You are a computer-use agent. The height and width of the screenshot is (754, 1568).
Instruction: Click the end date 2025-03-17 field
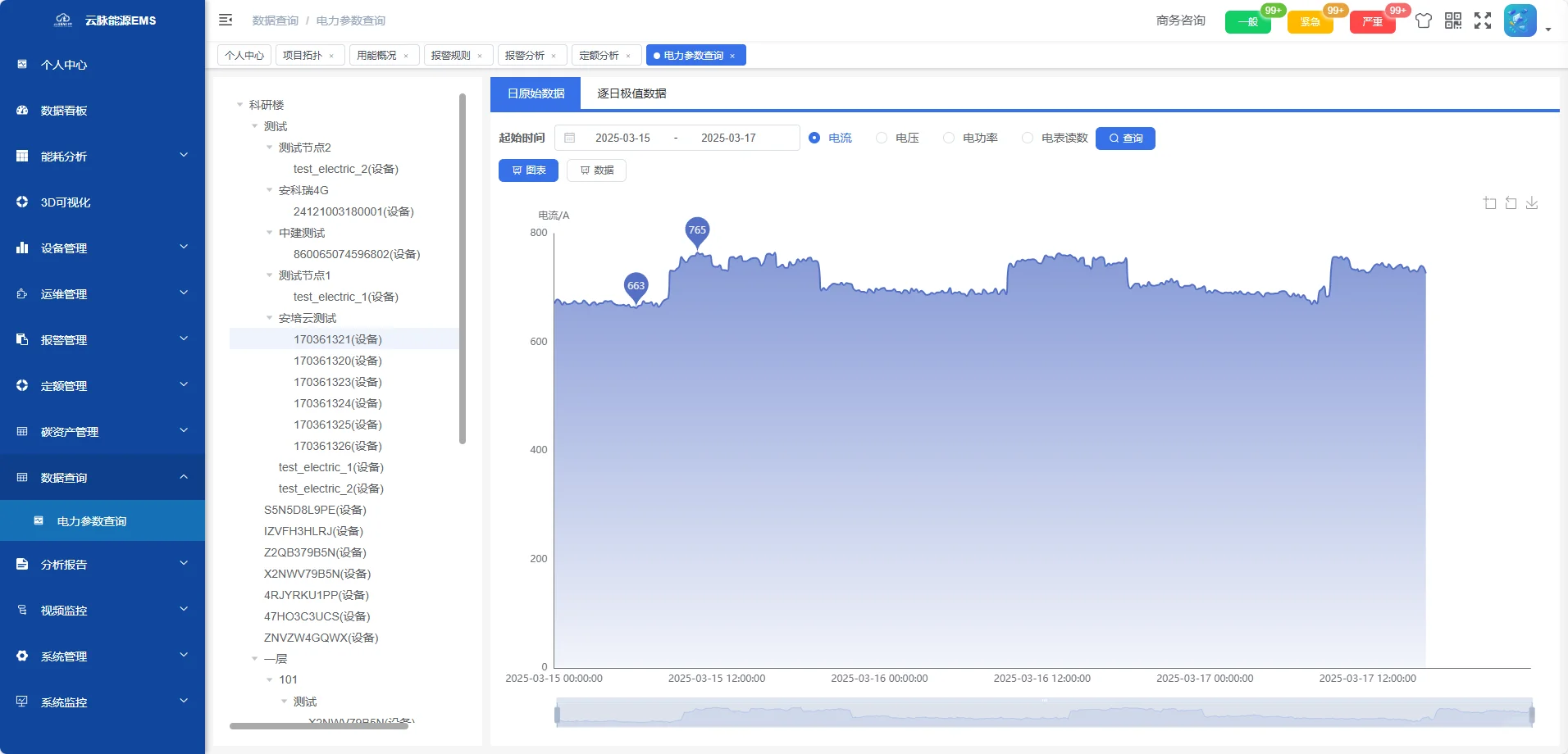coord(728,138)
